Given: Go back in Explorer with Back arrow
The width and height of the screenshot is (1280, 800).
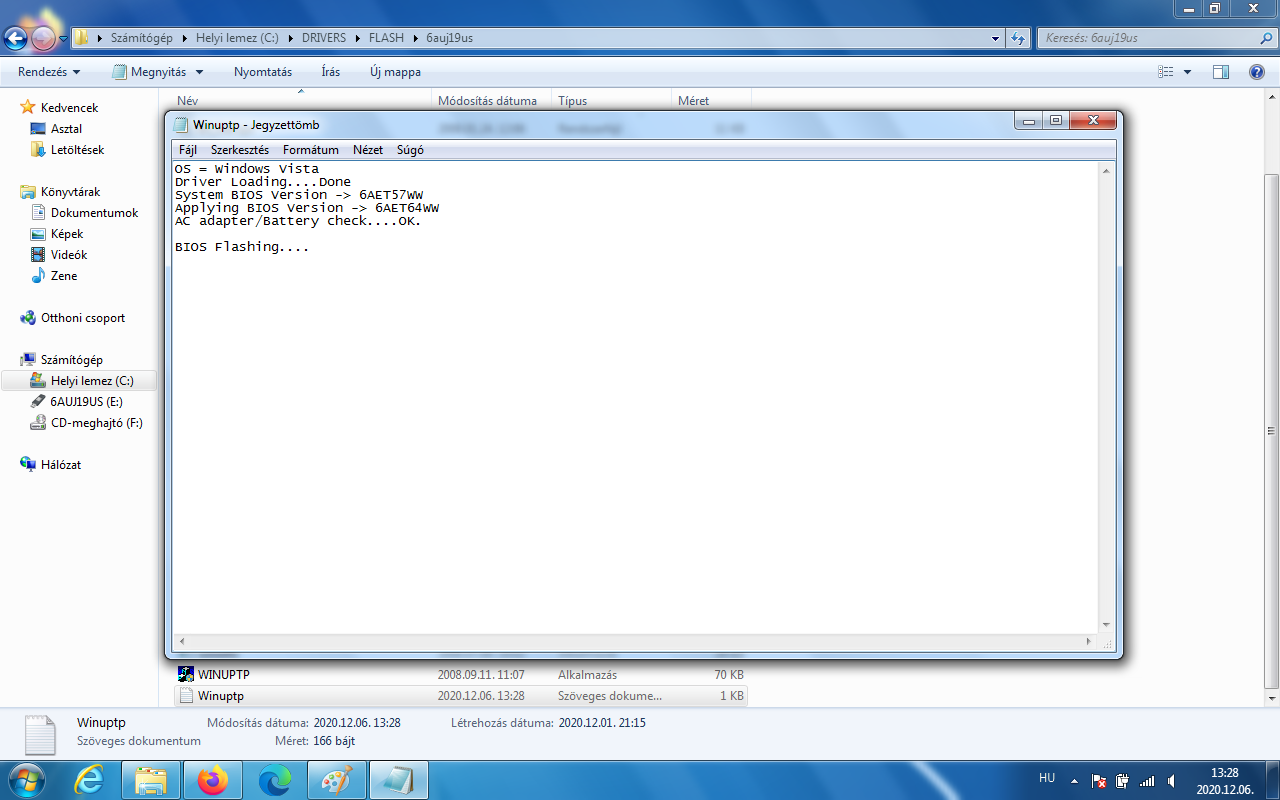Looking at the screenshot, I should pyautogui.click(x=16, y=39).
